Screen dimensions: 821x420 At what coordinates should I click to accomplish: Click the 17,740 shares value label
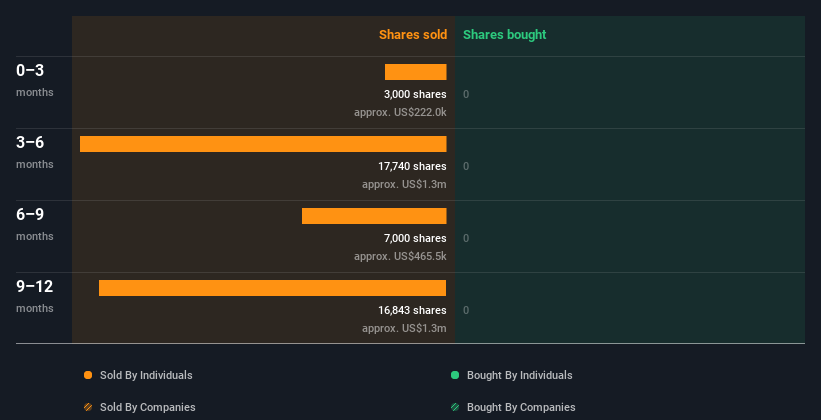click(x=412, y=166)
